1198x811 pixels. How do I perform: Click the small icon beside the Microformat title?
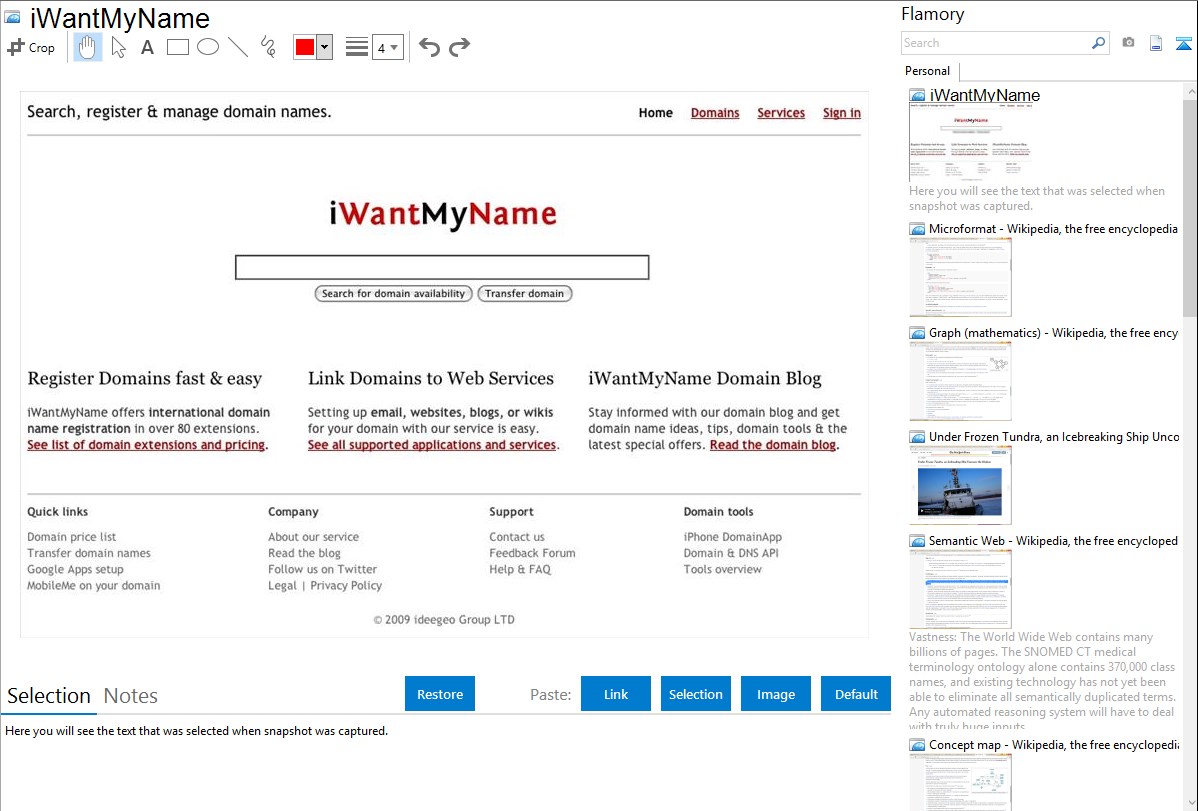click(917, 229)
